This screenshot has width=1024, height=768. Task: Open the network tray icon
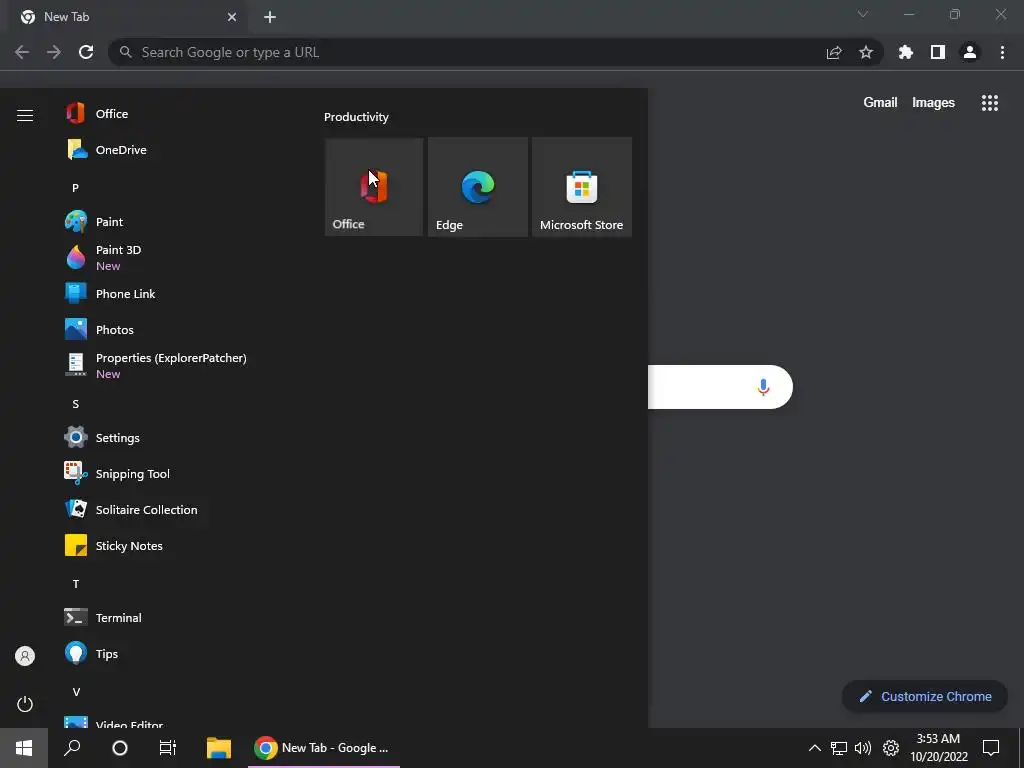[839, 748]
